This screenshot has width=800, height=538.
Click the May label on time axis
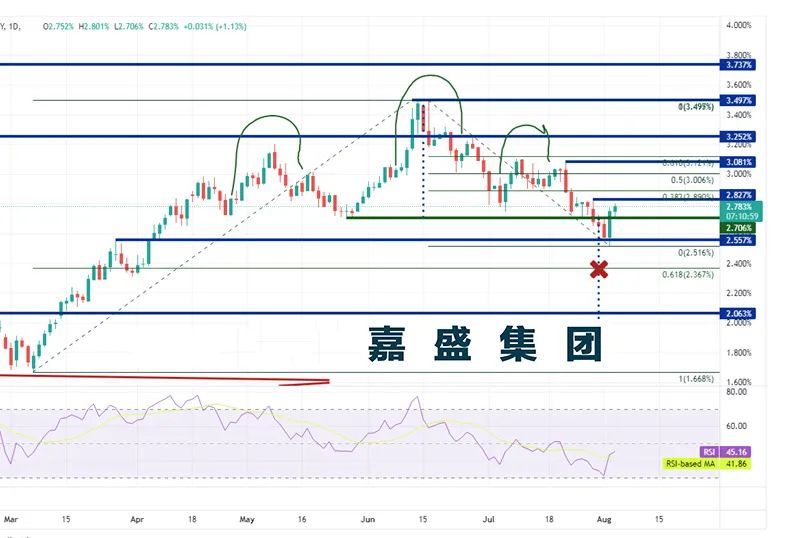click(x=247, y=520)
